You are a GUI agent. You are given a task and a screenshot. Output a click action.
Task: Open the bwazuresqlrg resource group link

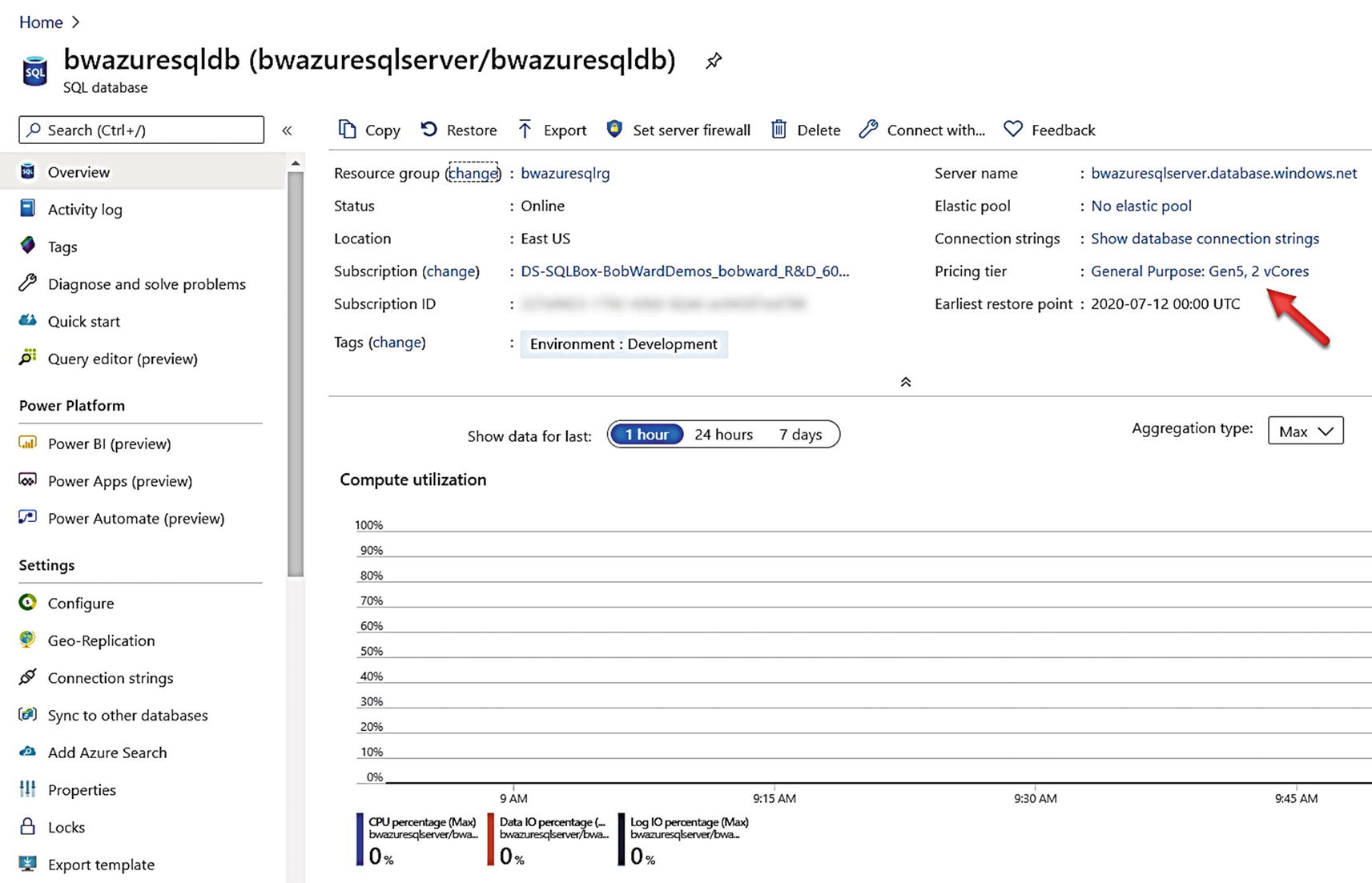tap(565, 173)
